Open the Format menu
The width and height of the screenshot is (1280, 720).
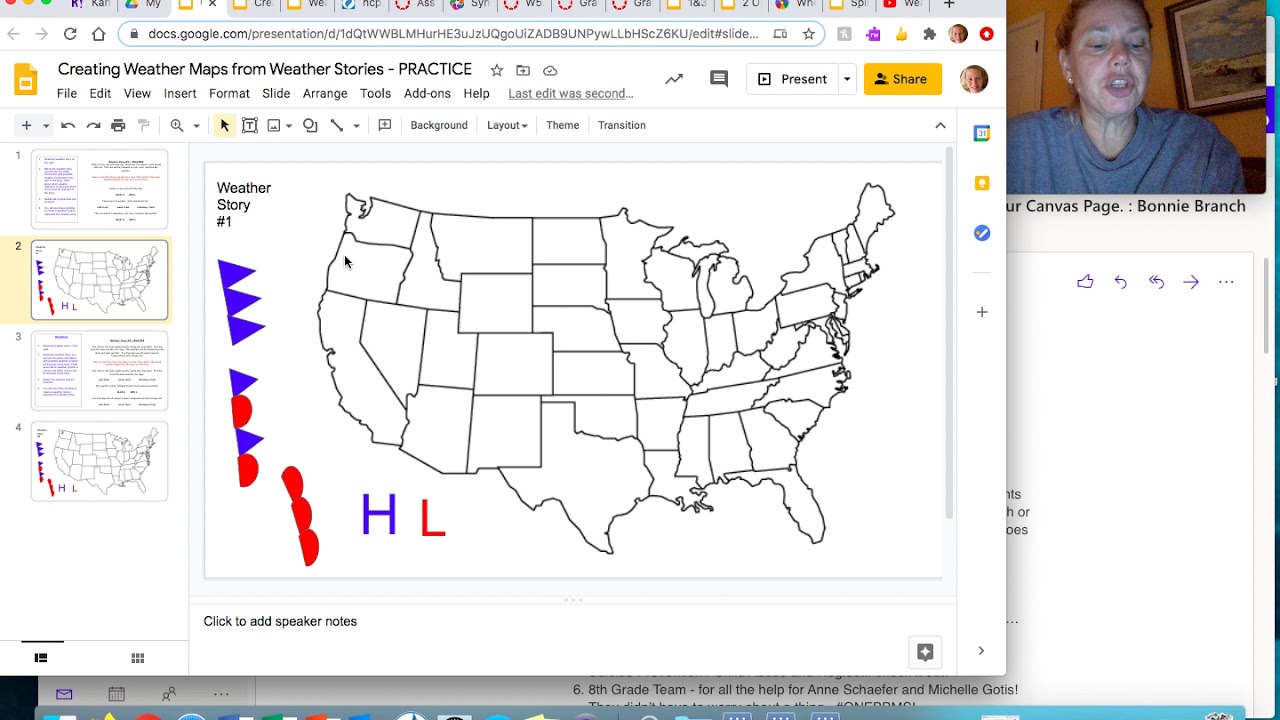click(x=229, y=93)
